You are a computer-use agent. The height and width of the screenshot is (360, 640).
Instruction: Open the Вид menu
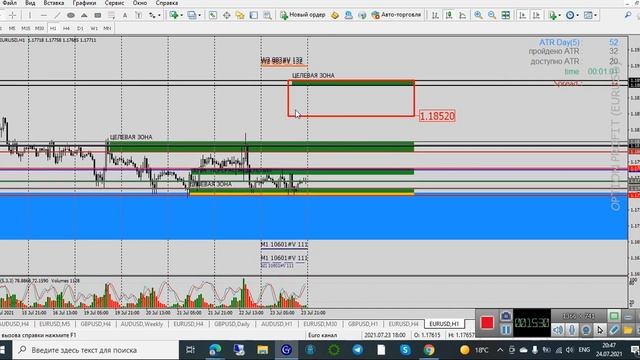pyautogui.click(x=30, y=3)
